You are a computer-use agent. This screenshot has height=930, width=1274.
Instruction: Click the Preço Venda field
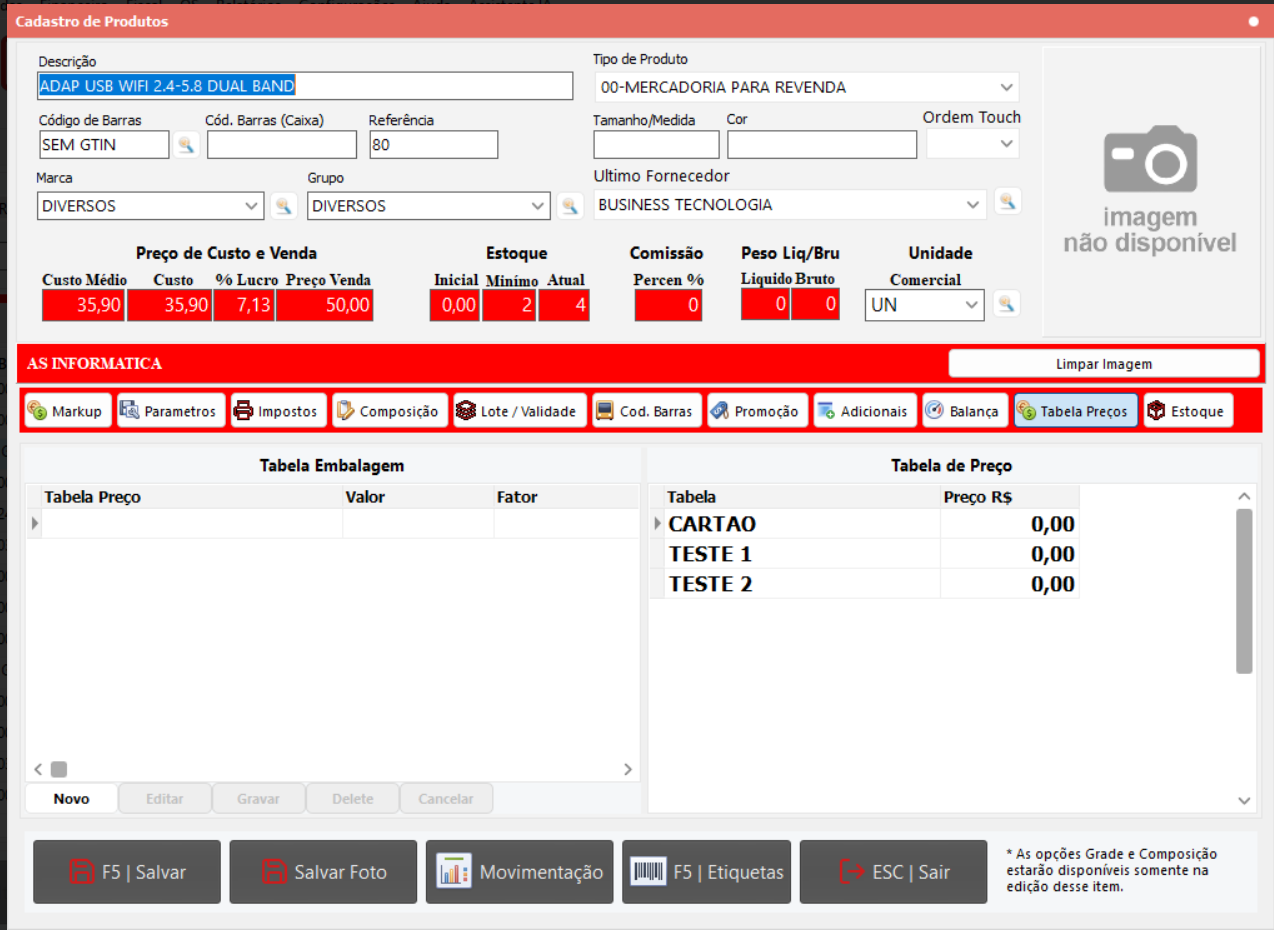pos(325,305)
